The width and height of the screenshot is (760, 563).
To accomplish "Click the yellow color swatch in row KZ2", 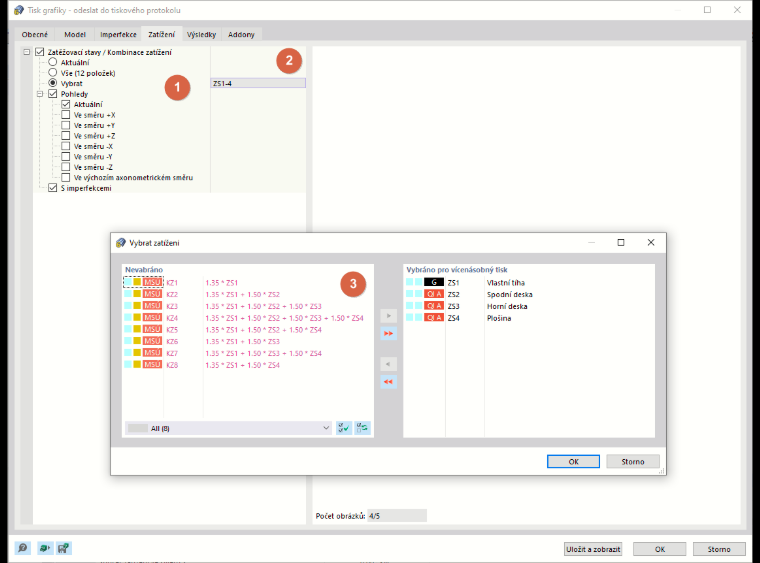I will pyautogui.click(x=137, y=294).
